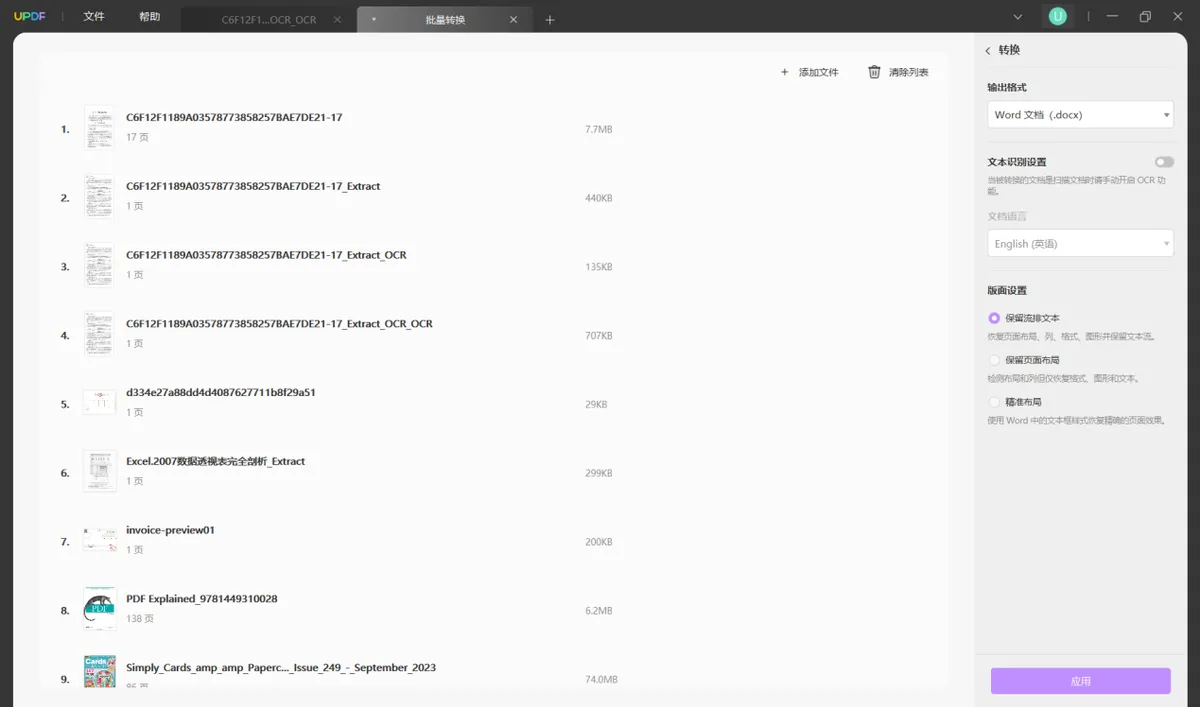1200x707 pixels.
Task: Open the English (英语) language dropdown
Action: pyautogui.click(x=1080, y=243)
